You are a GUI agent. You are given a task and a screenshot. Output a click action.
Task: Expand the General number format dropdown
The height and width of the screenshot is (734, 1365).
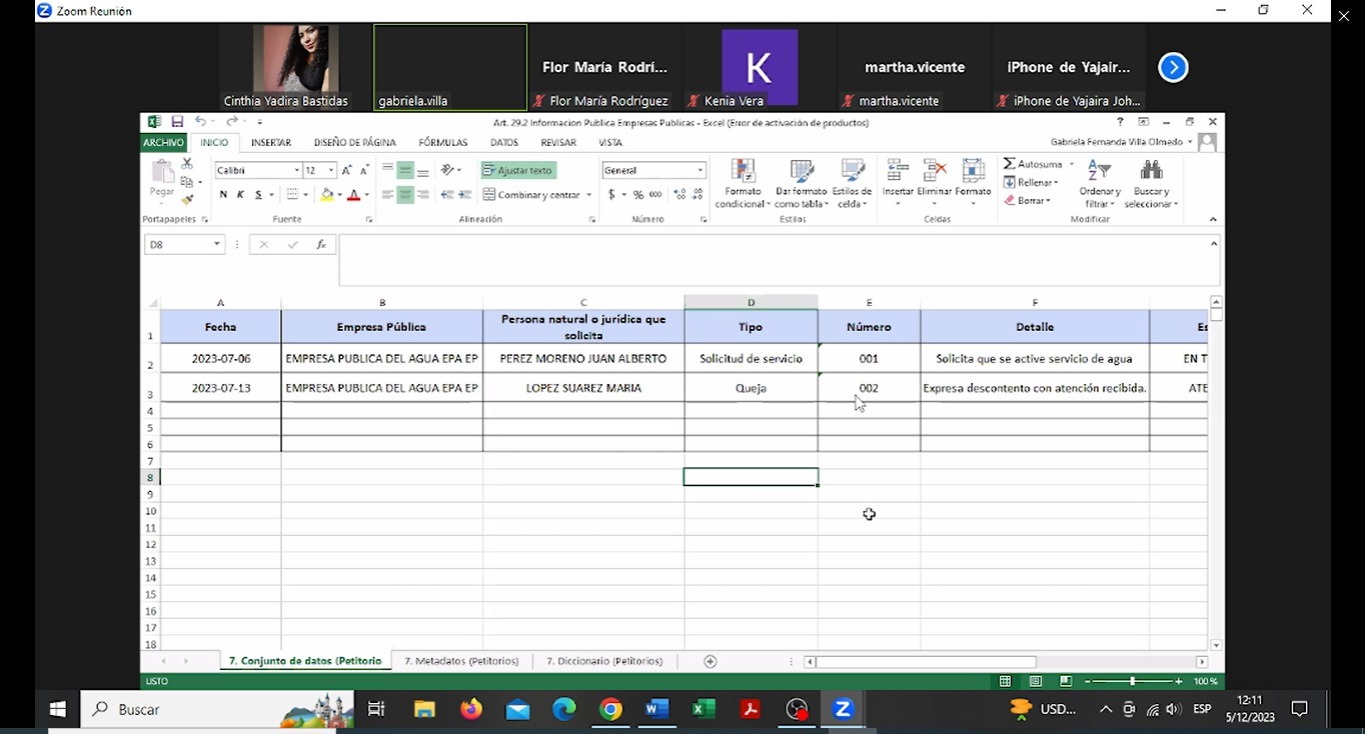tap(700, 171)
